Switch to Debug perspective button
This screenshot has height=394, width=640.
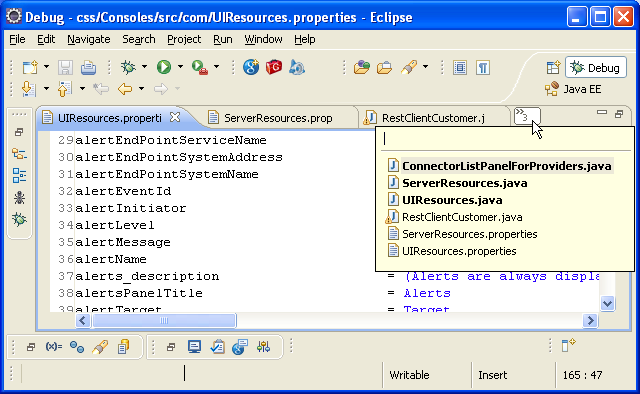pos(596,67)
